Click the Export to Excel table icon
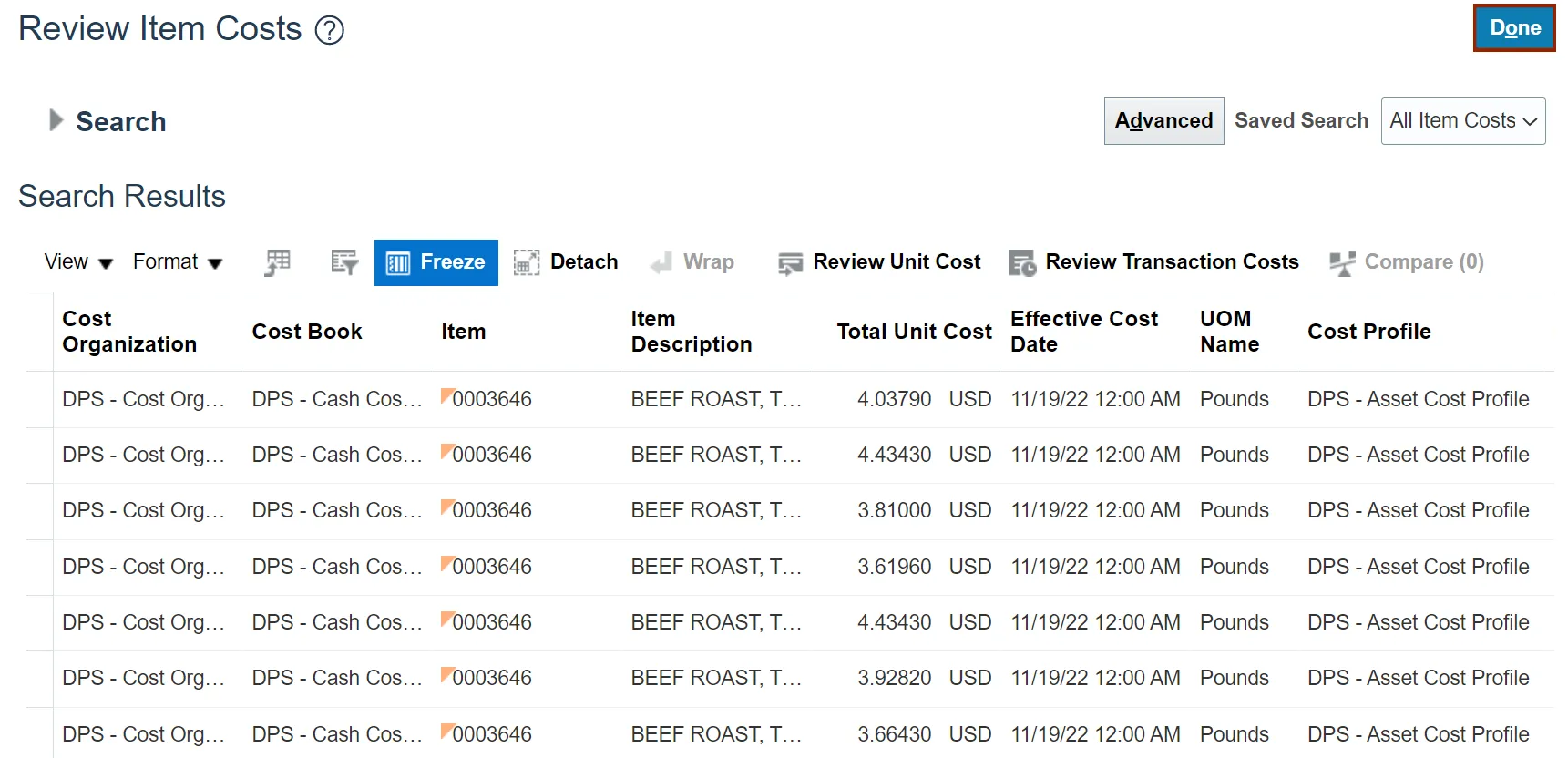 (278, 262)
